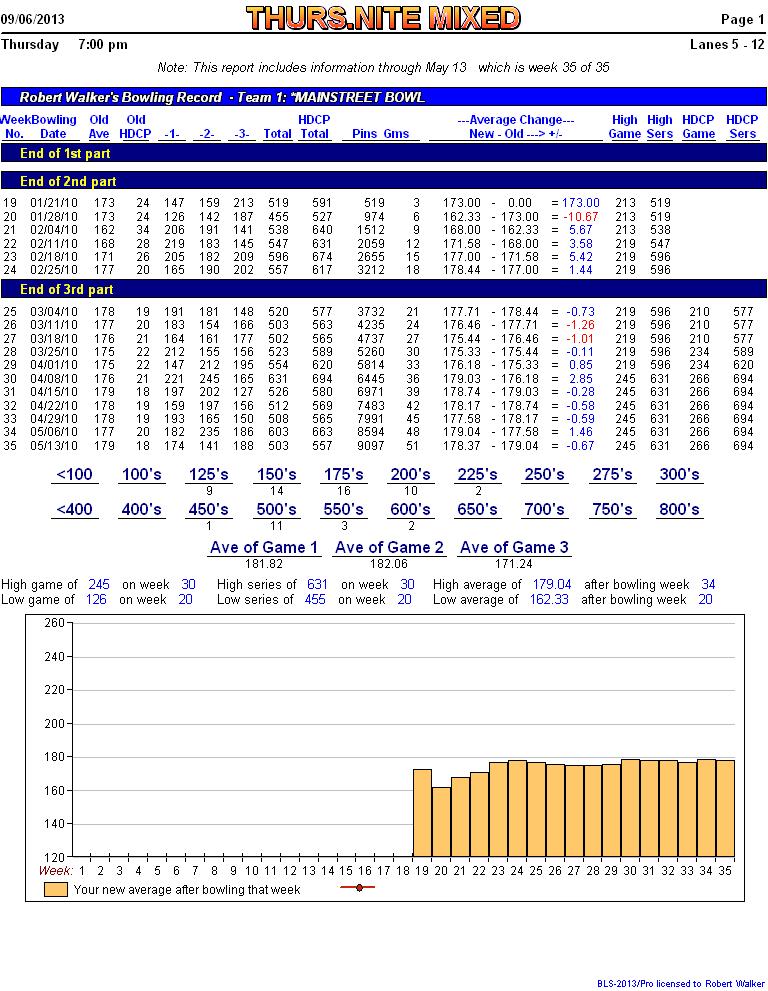
Task: Click the HDCP Total column header
Action: [x=314, y=126]
